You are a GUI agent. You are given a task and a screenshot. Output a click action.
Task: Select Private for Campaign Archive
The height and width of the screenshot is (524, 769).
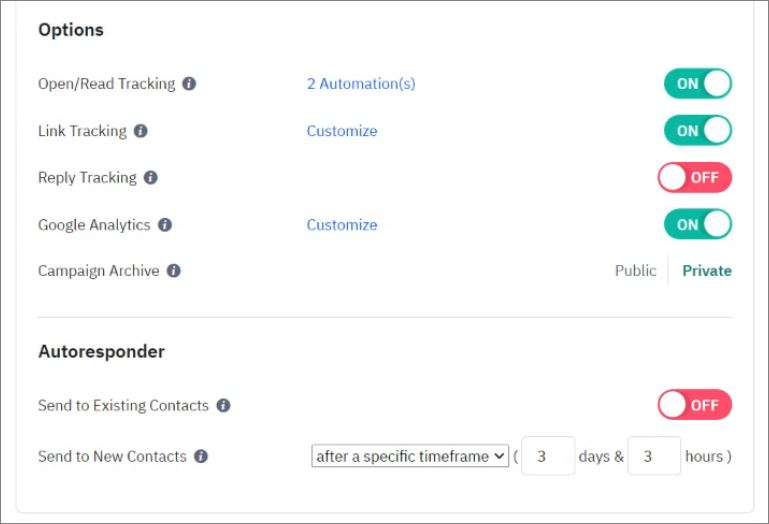point(707,271)
